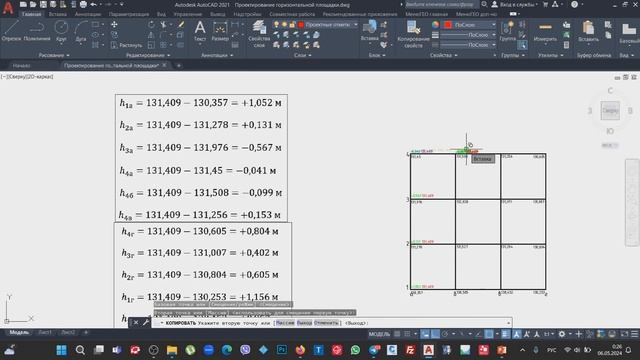Click the status bar settings gear icon
Image resolution: width=640 pixels, height=360 pixels.
point(562,334)
